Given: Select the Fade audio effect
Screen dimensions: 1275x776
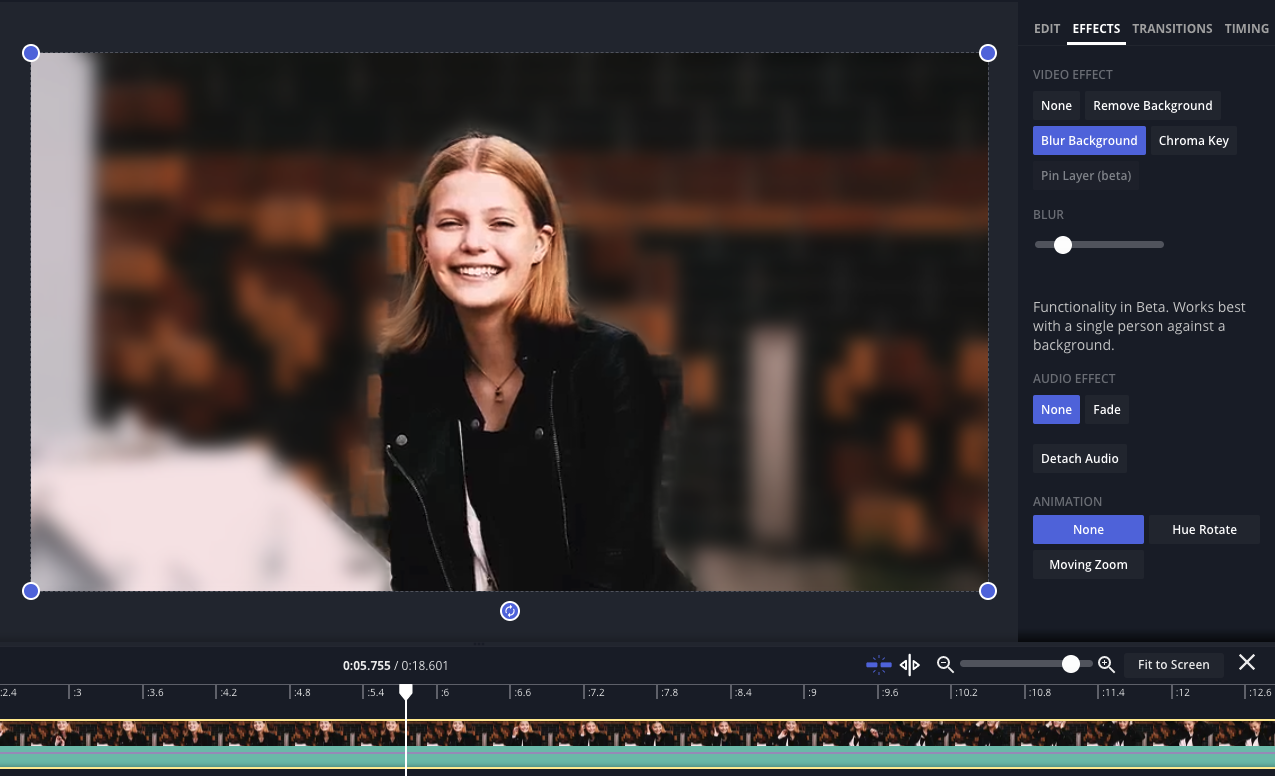Looking at the screenshot, I should point(1106,410).
